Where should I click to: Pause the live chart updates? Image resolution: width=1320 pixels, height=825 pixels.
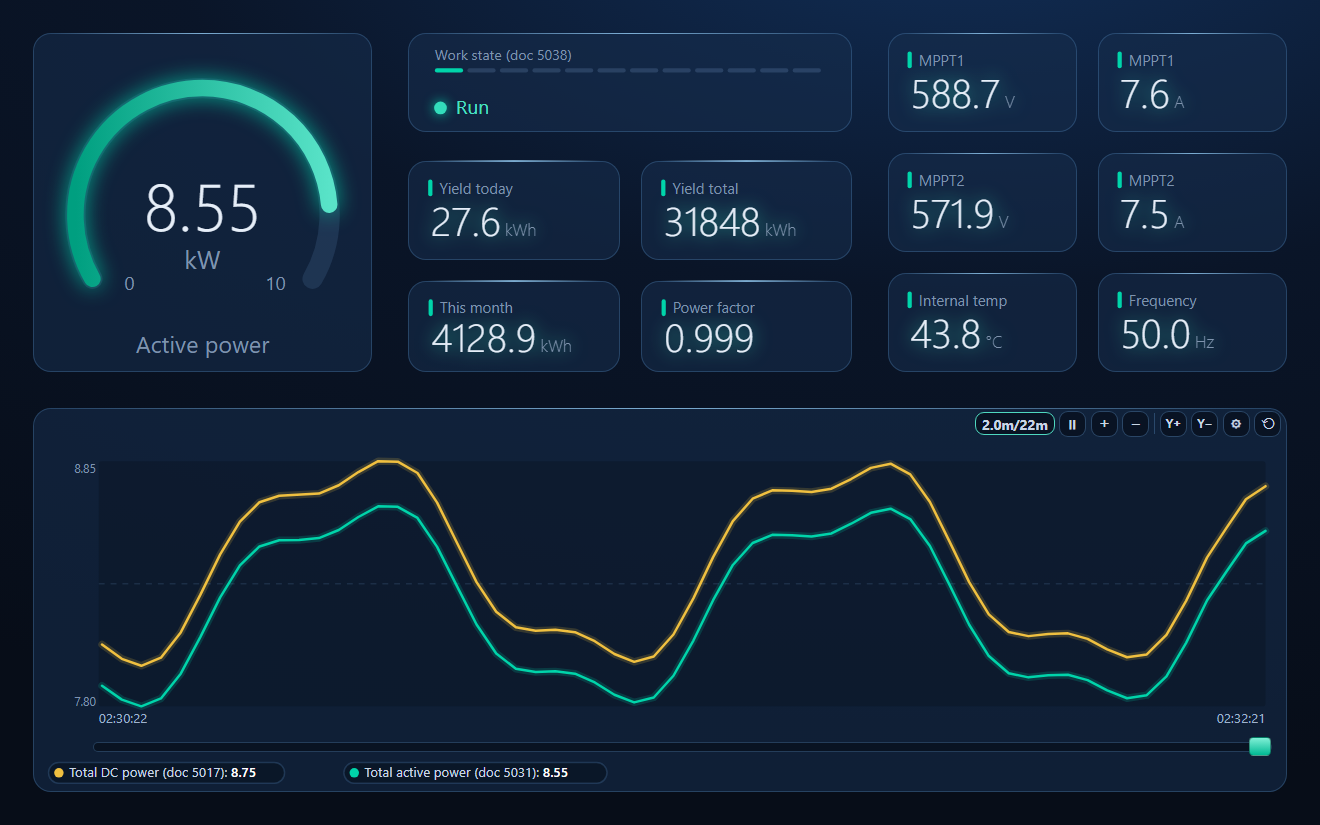(1072, 424)
